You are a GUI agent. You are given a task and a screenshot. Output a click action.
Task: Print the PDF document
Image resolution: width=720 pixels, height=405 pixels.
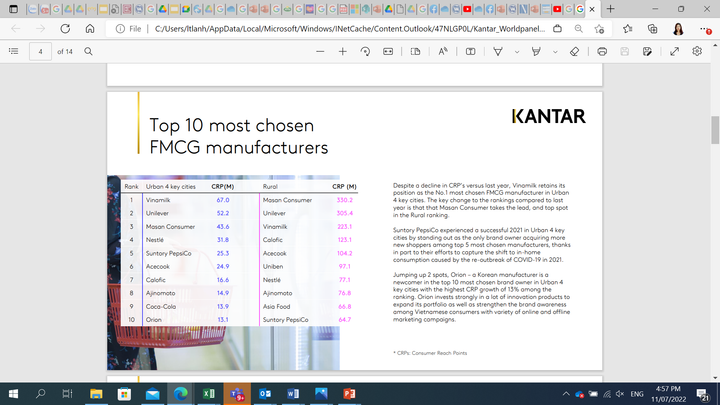tap(602, 51)
